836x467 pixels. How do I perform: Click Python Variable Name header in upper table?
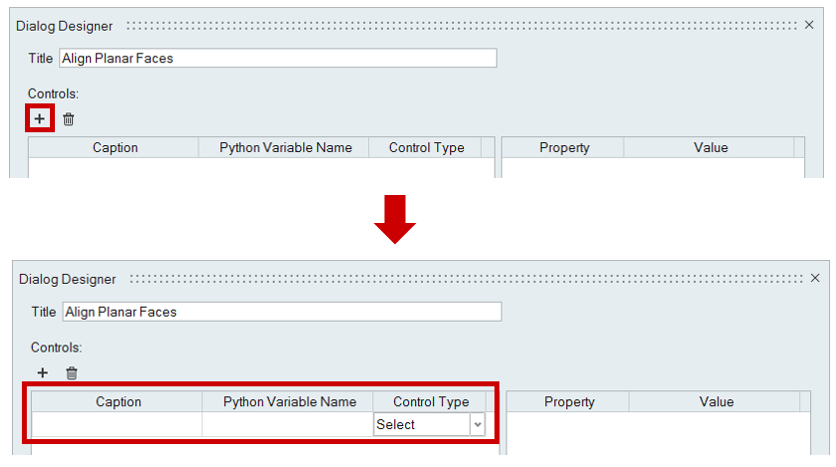point(285,148)
